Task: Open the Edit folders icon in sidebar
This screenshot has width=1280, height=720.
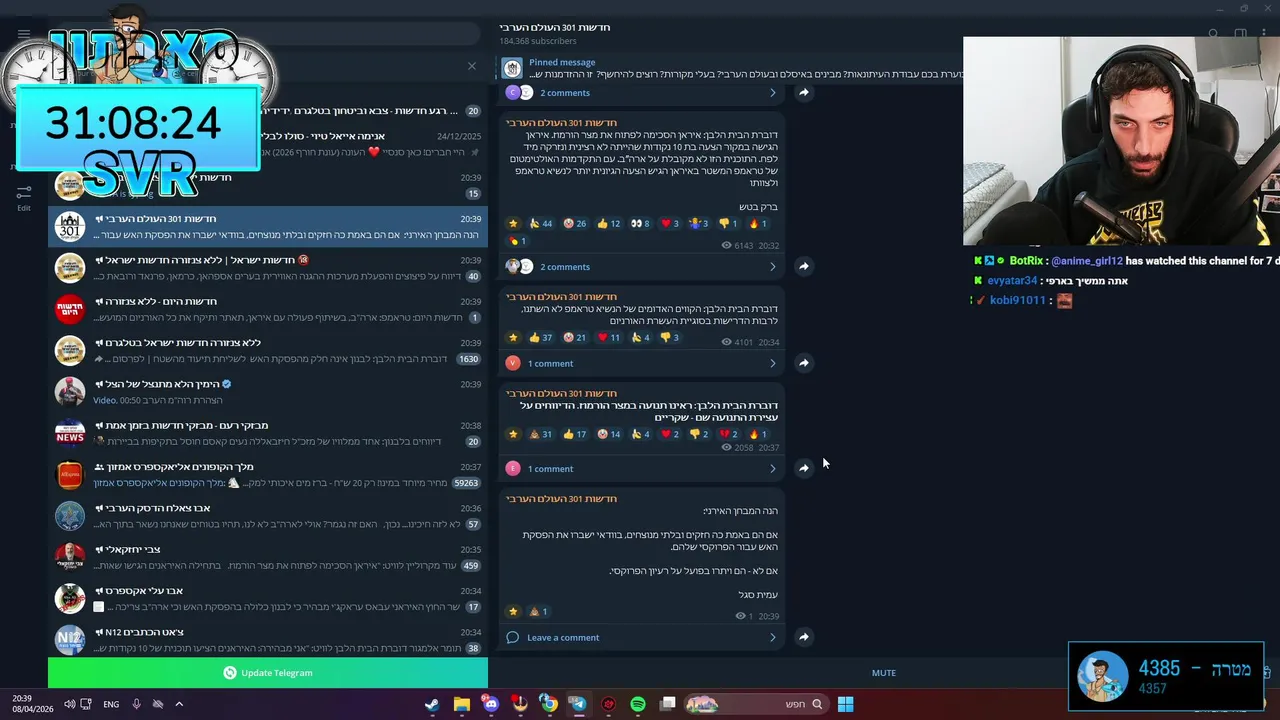Action: [x=24, y=196]
